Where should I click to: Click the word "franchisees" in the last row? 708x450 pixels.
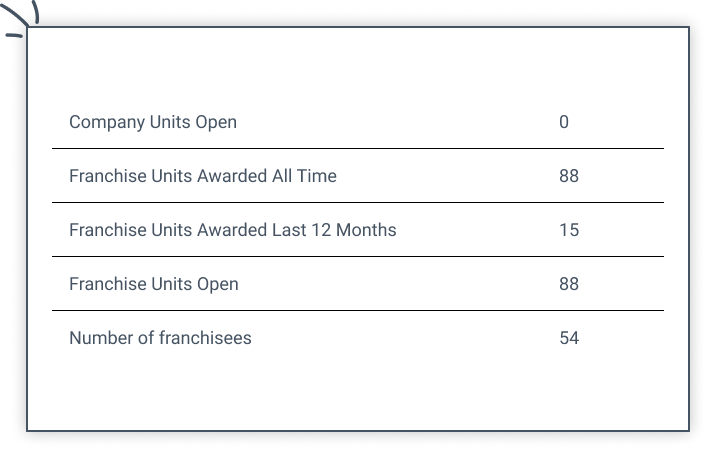[205, 338]
